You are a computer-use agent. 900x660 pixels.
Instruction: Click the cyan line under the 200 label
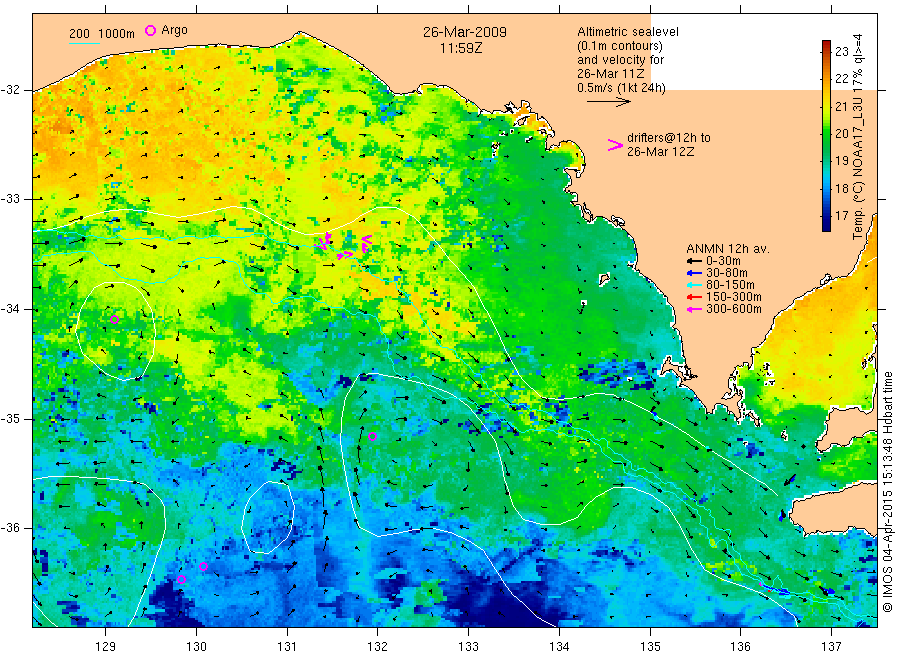coord(84,43)
